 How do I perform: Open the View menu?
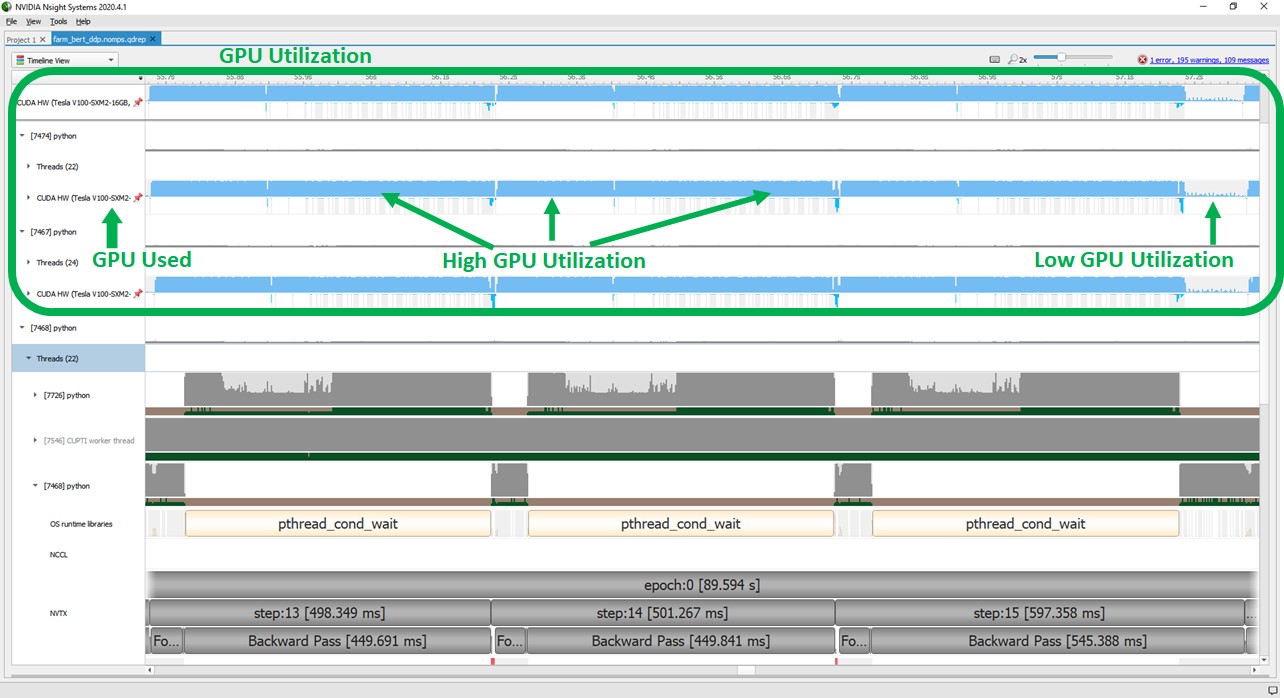pos(33,21)
